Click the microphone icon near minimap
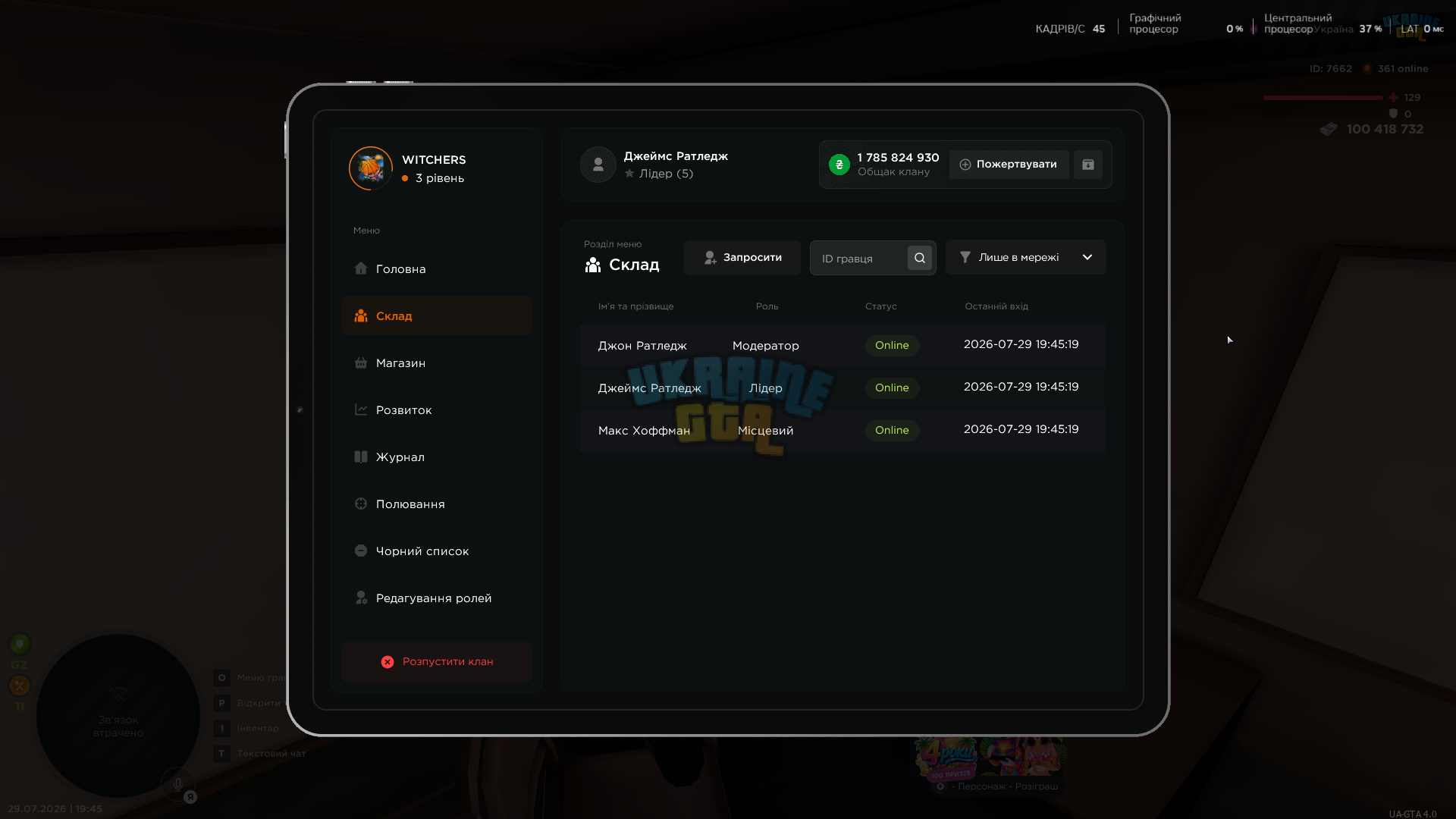This screenshot has height=819, width=1456. tap(178, 784)
